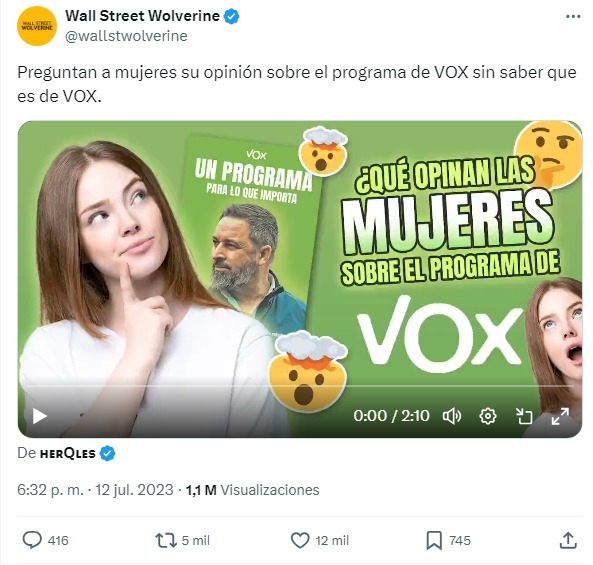Viewport: 593px width, 565px height.
Task: Open the three-dot more options menu
Action: (x=573, y=17)
